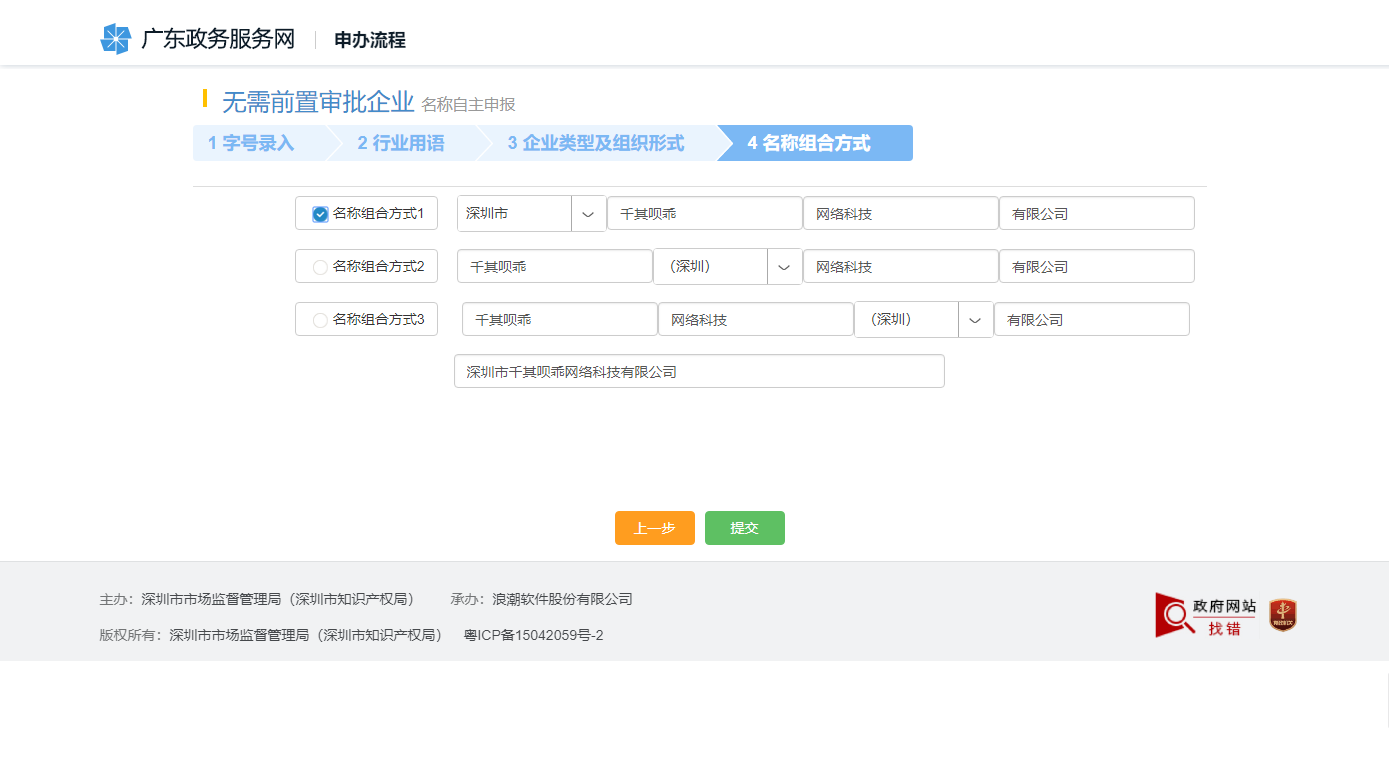
Task: Click the green 提交 button
Action: click(x=744, y=528)
